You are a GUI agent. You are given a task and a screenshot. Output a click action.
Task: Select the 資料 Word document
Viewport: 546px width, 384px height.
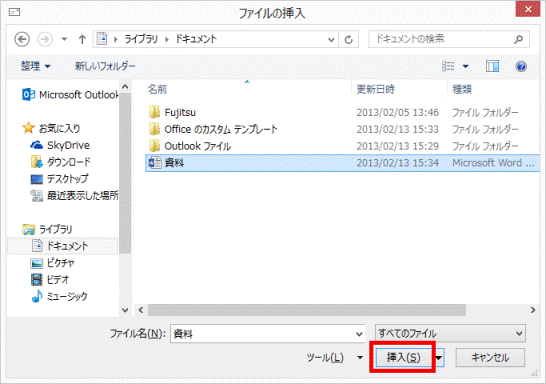342,163
